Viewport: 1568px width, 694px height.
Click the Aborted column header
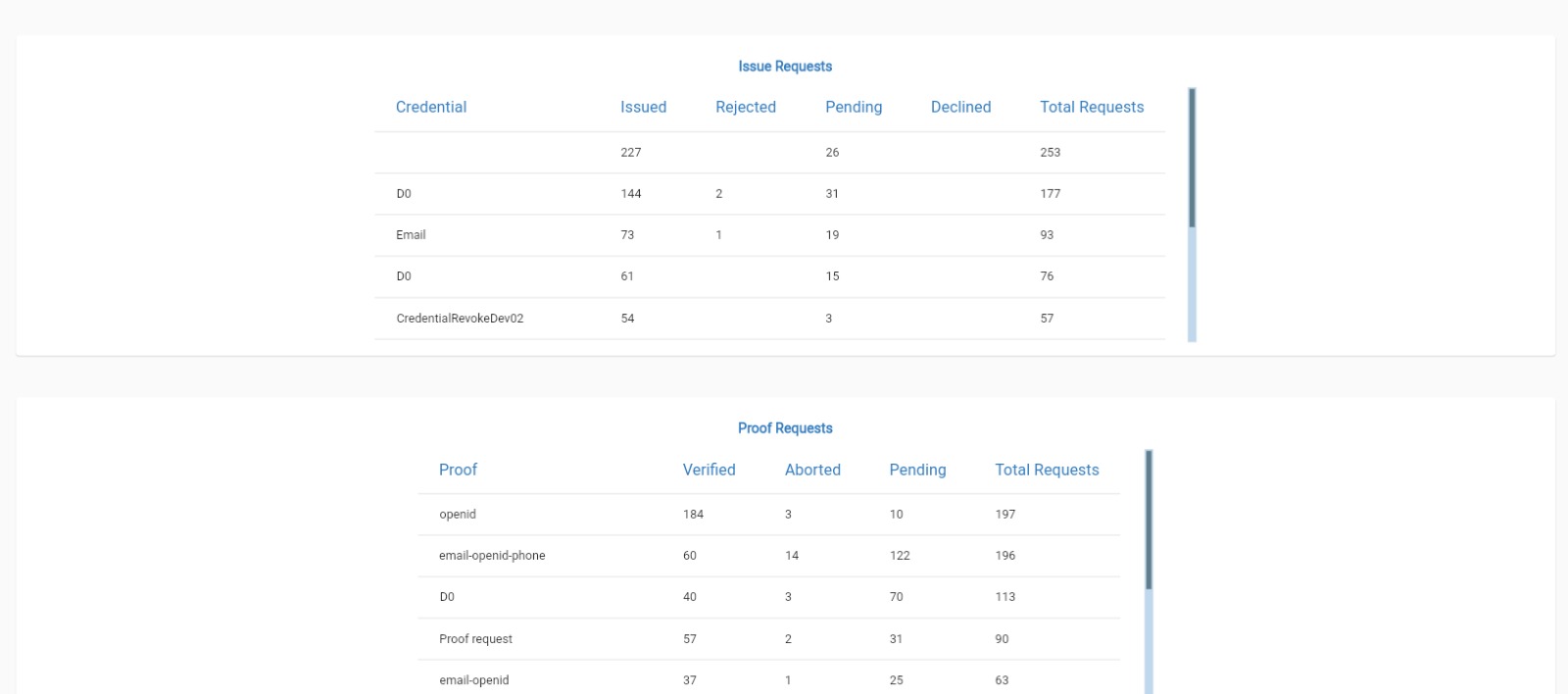click(x=812, y=470)
